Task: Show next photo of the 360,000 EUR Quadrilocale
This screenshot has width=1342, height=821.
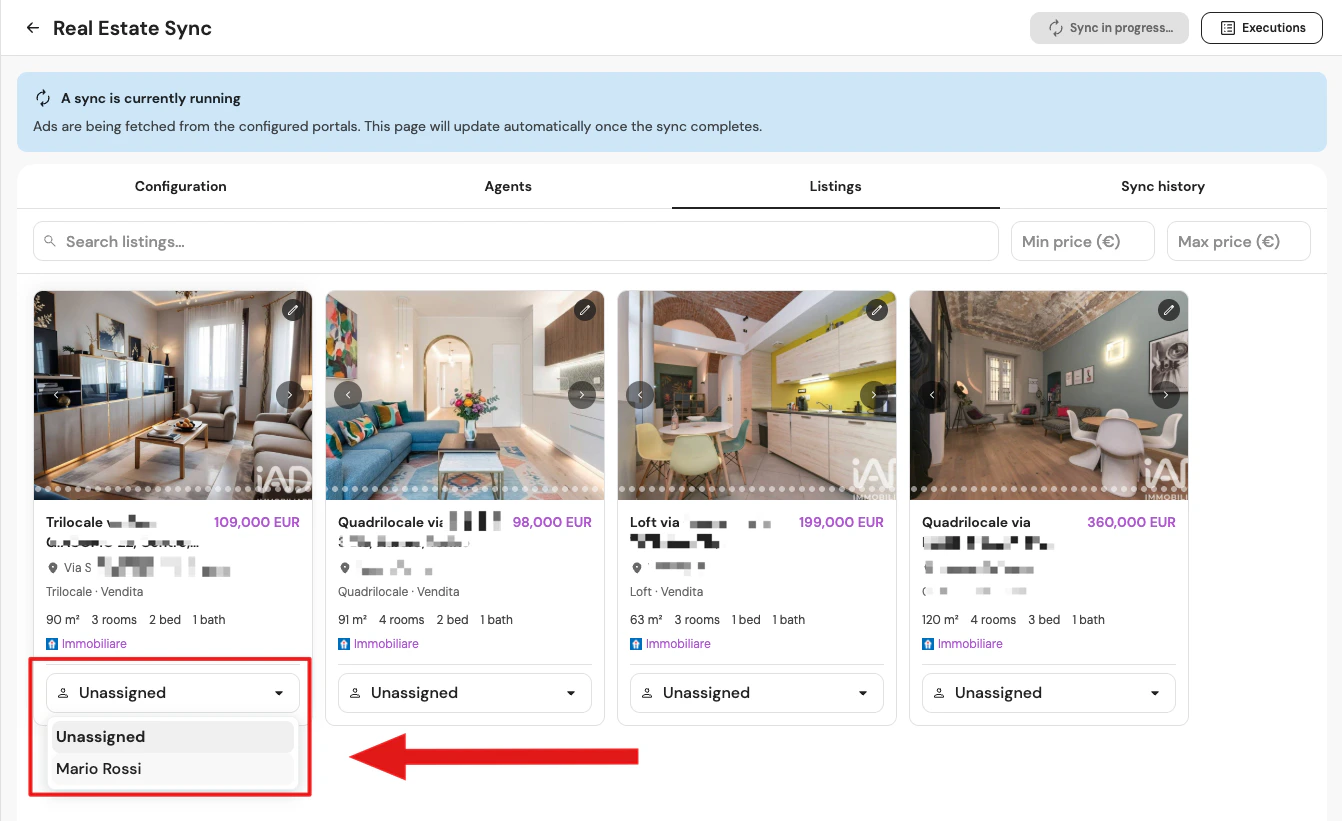Action: point(1166,395)
